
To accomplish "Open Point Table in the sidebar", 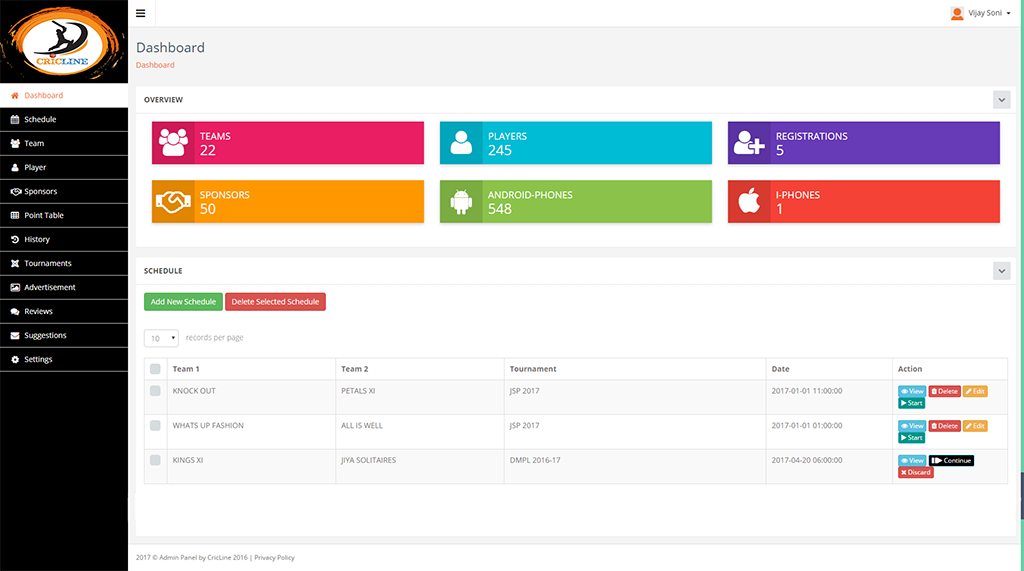I will (64, 215).
